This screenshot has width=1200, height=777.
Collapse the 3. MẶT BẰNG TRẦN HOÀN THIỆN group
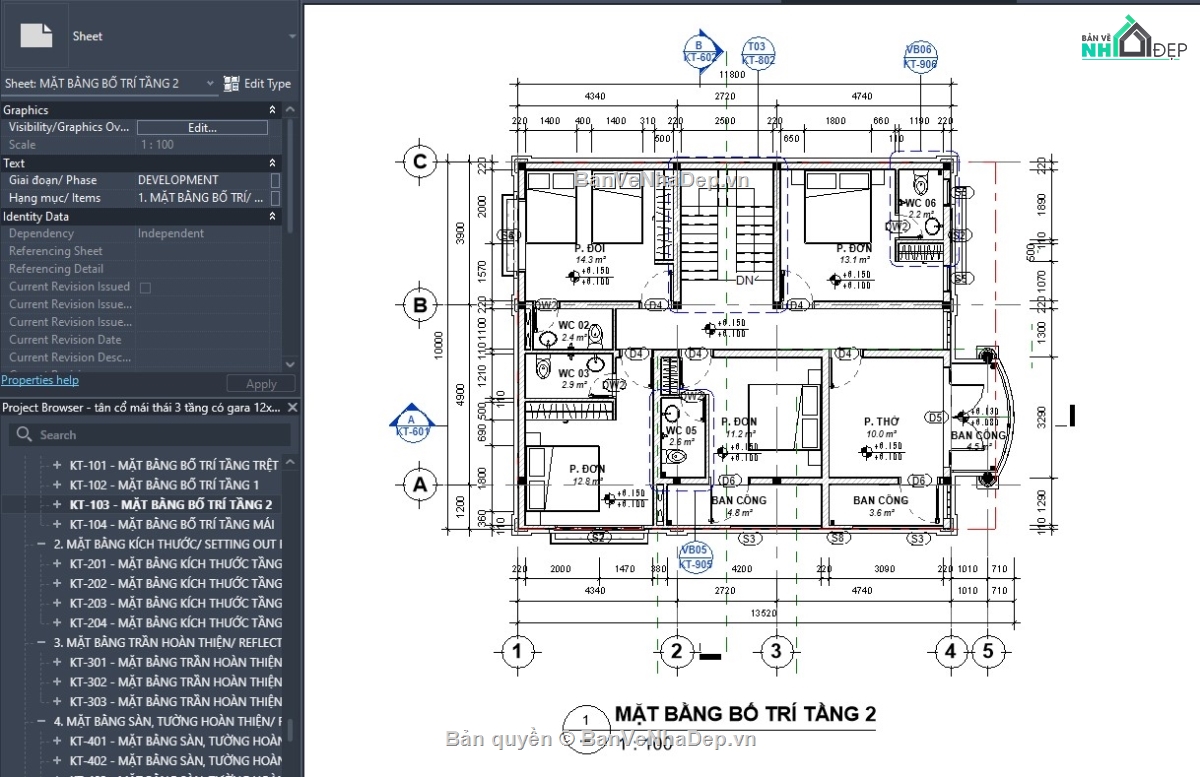42,642
